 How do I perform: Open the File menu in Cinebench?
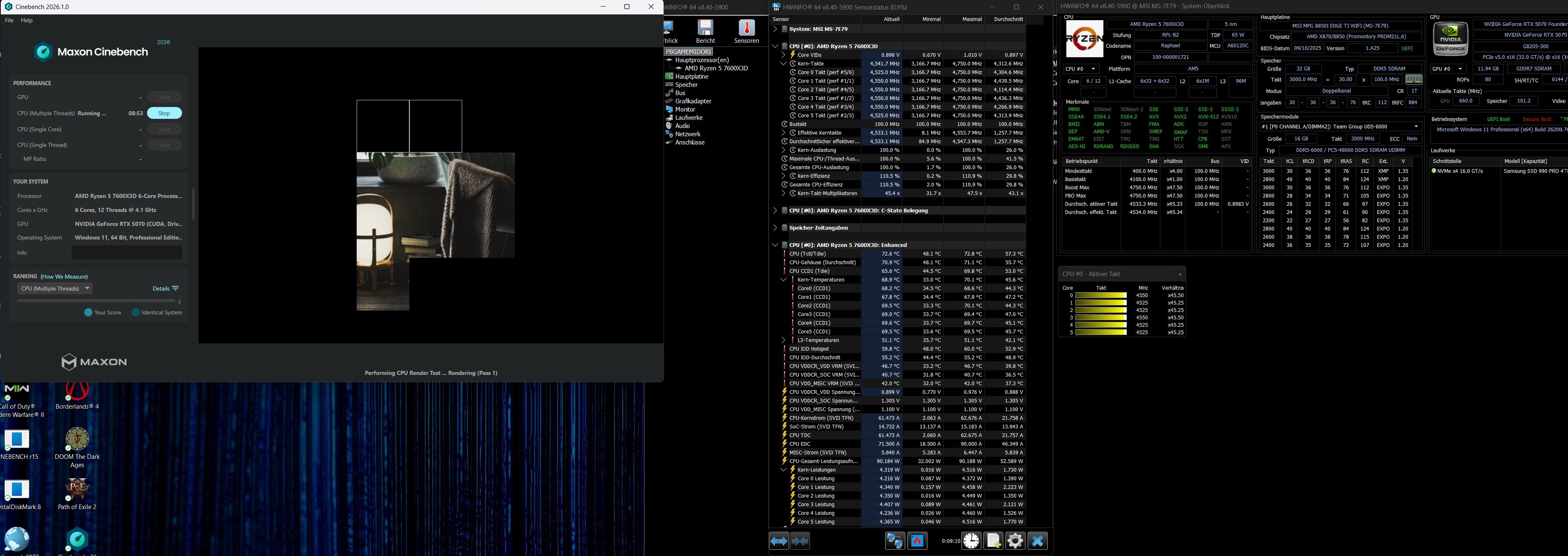click(9, 20)
